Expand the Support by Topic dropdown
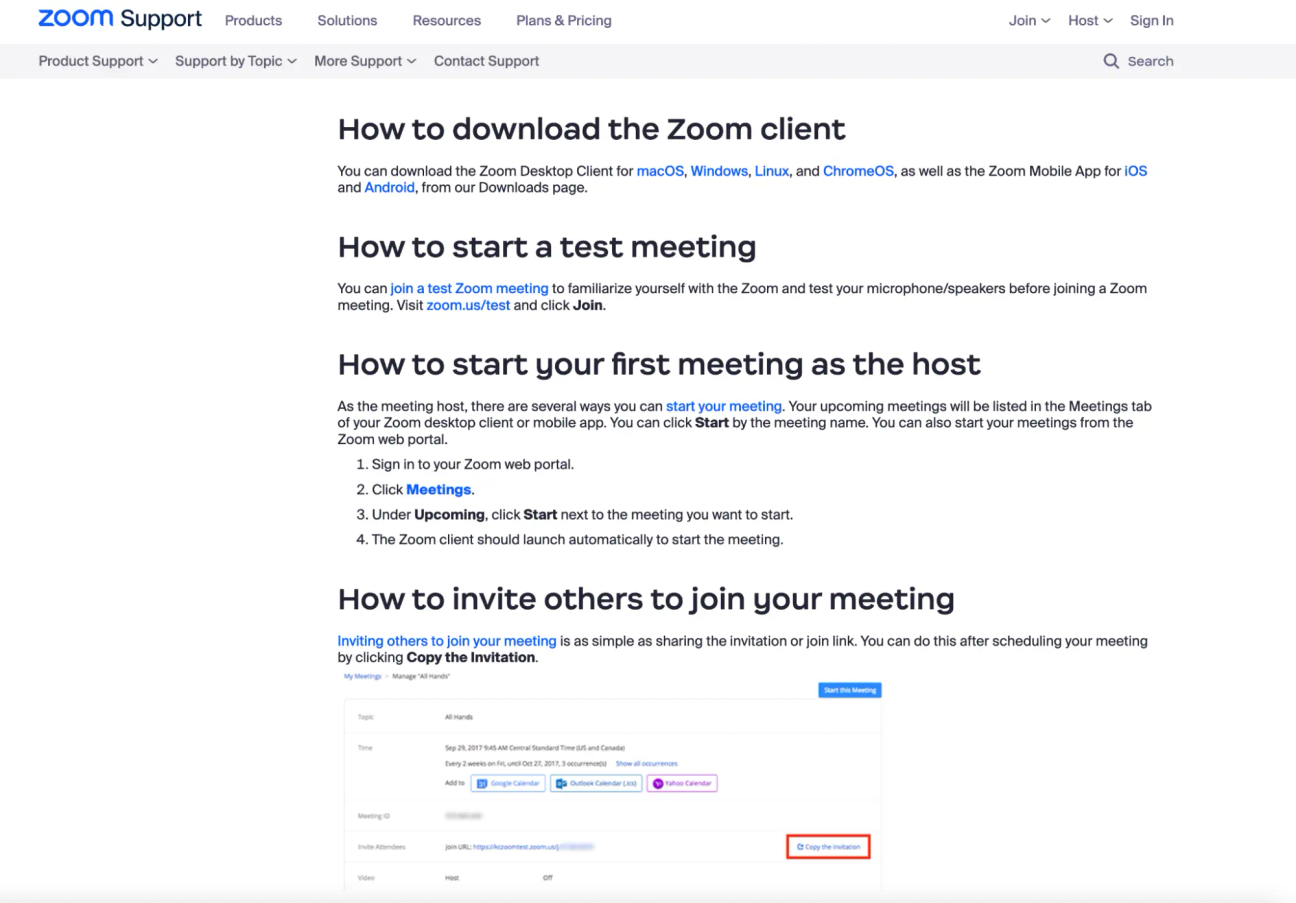1296x903 pixels. click(x=236, y=61)
